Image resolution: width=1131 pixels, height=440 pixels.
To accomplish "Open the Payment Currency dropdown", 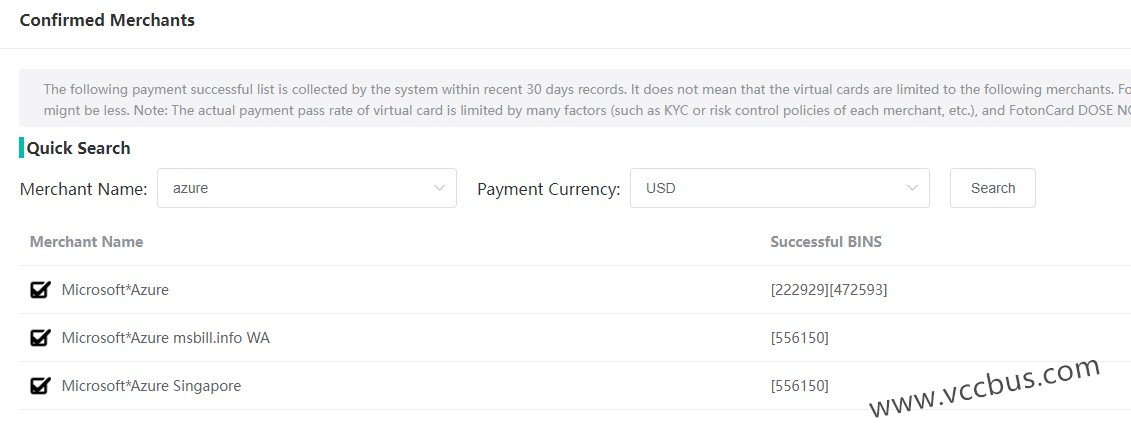I will coord(770,188).
